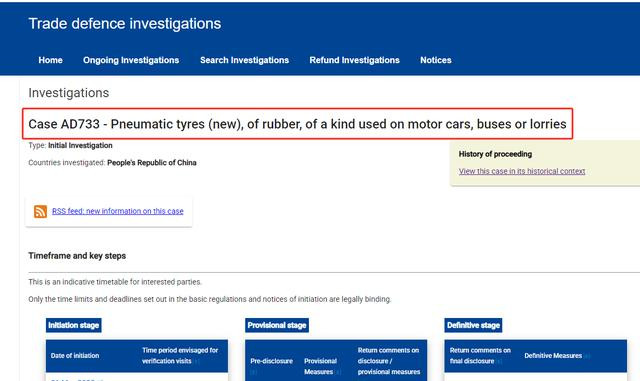The width and height of the screenshot is (640, 381).
Task: View this case in its historical context
Action: coord(522,171)
